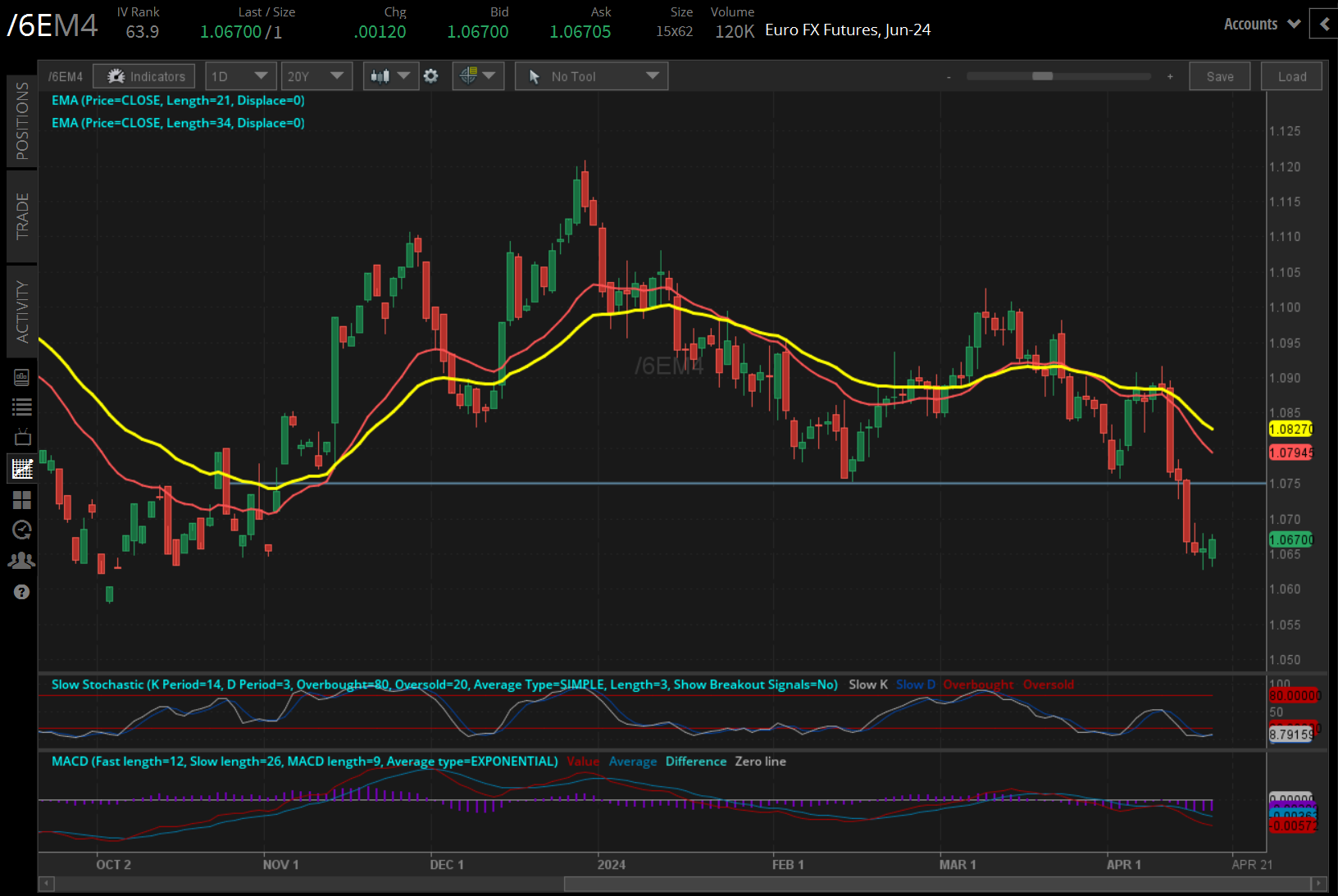Open the four-tile dashboard sidebar icon
This screenshot has height=896, width=1338.
(x=22, y=499)
